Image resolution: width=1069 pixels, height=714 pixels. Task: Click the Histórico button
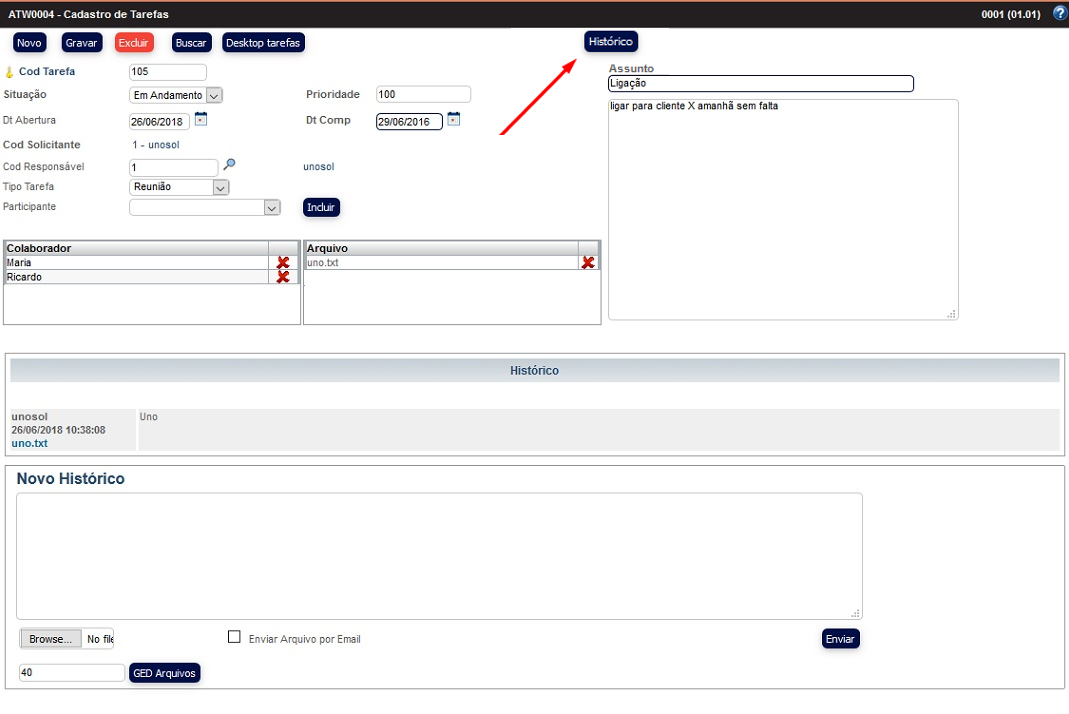click(610, 42)
